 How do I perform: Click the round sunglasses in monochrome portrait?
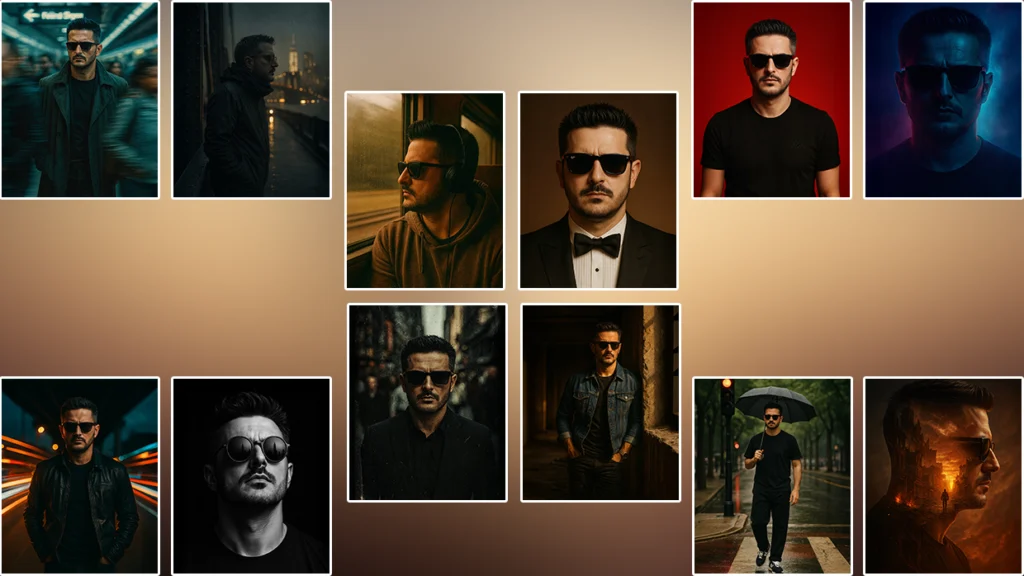pyautogui.click(x=254, y=449)
